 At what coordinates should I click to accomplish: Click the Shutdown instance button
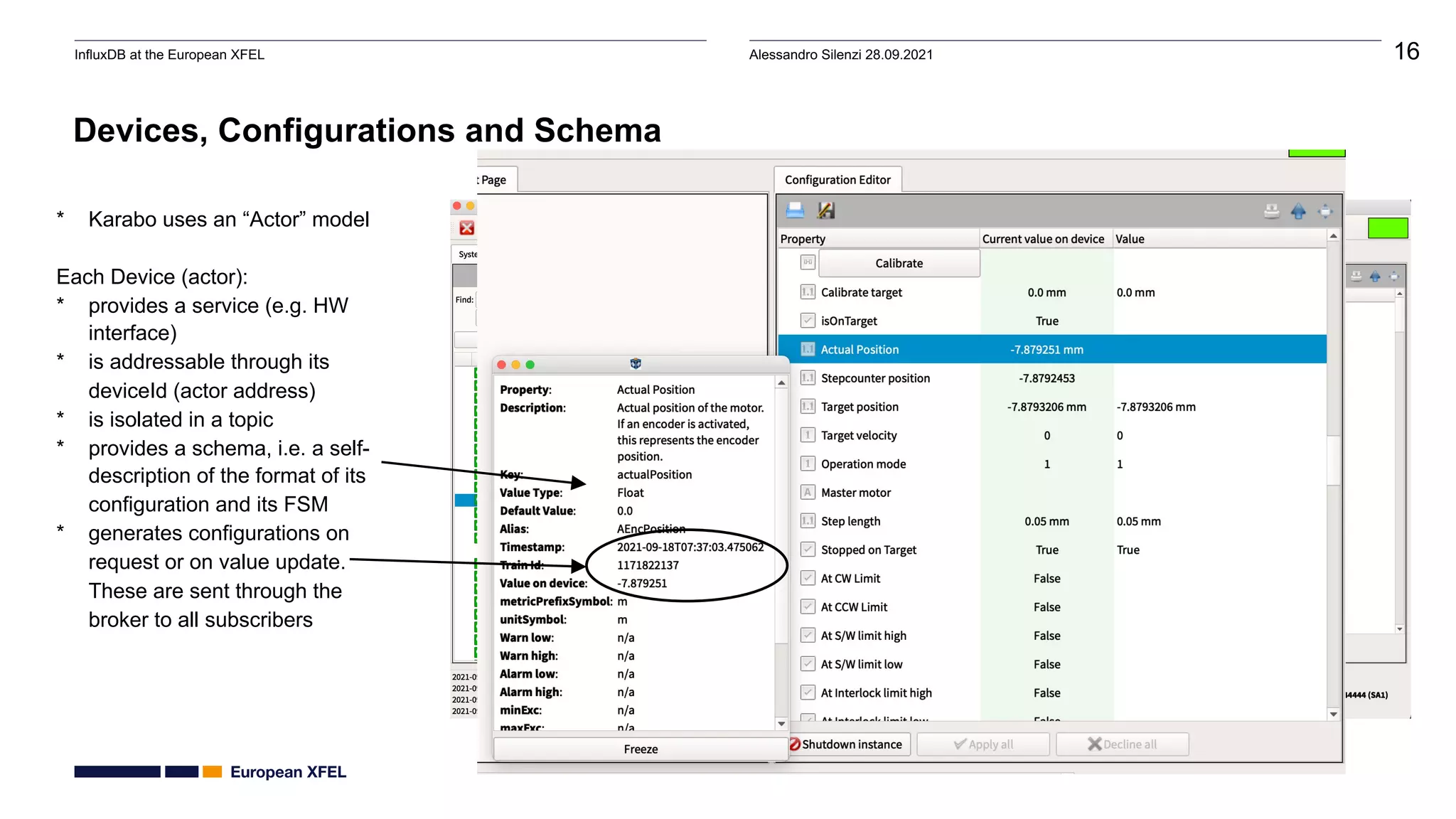pos(849,744)
